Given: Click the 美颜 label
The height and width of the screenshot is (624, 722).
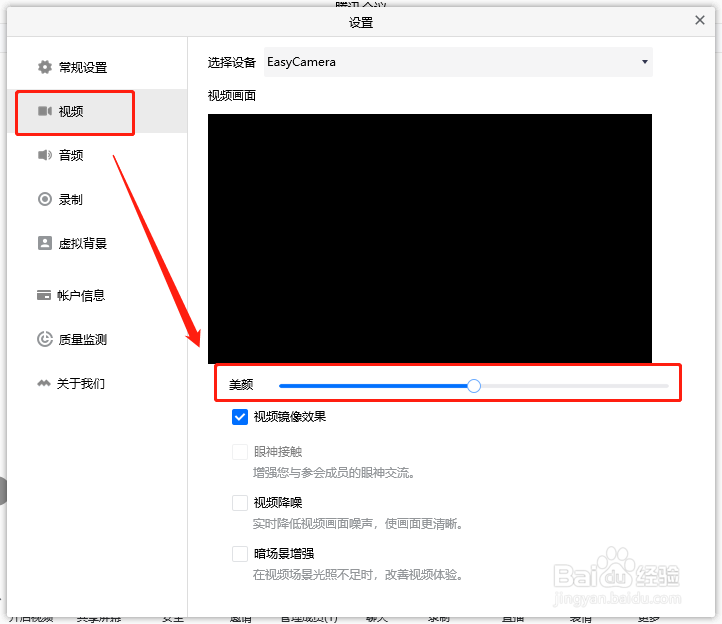Looking at the screenshot, I should [241, 385].
